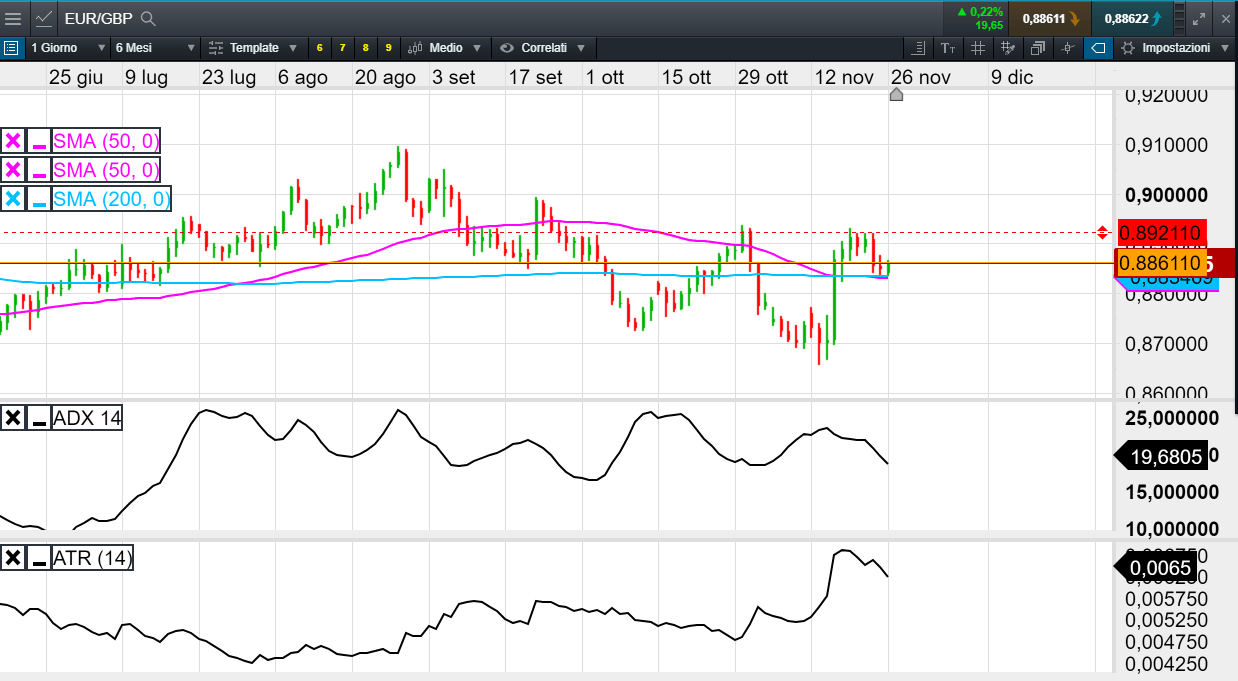Click the grid drawing tools icon
The image size is (1238, 681).
pos(1008,47)
